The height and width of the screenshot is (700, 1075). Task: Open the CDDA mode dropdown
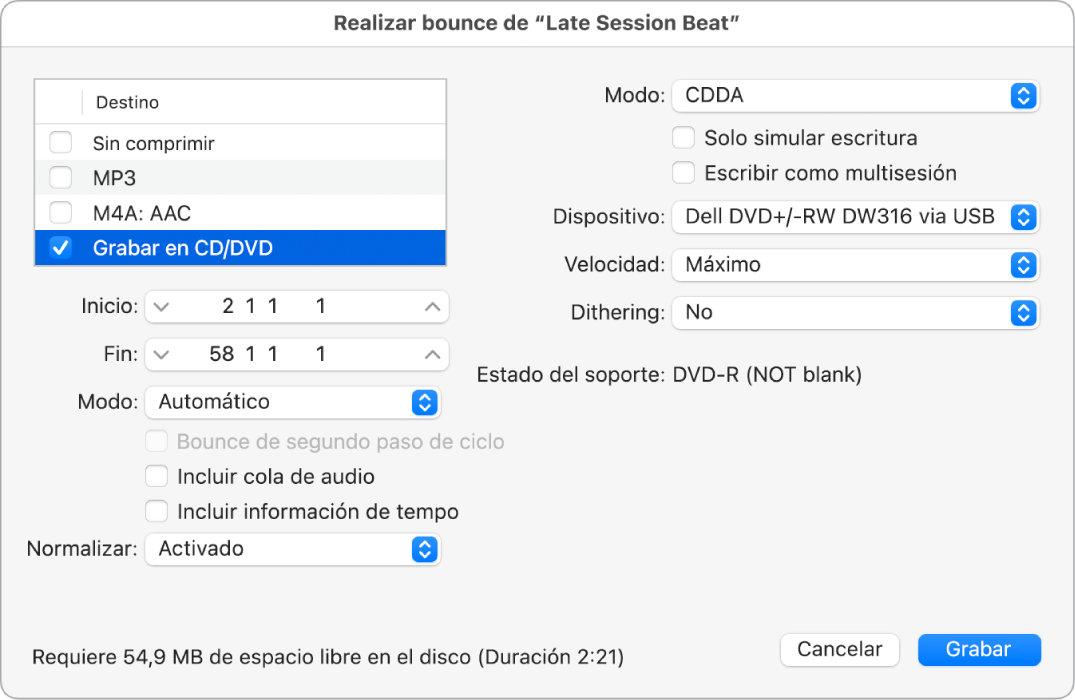[855, 96]
